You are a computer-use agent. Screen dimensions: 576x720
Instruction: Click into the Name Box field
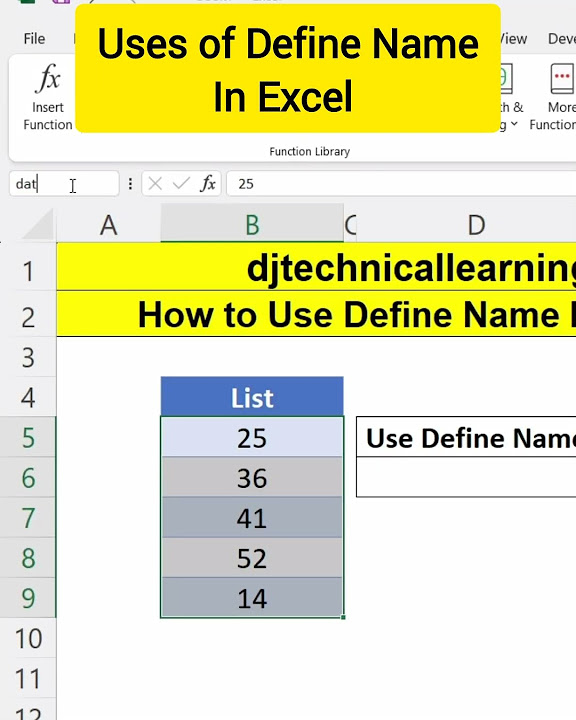64,184
